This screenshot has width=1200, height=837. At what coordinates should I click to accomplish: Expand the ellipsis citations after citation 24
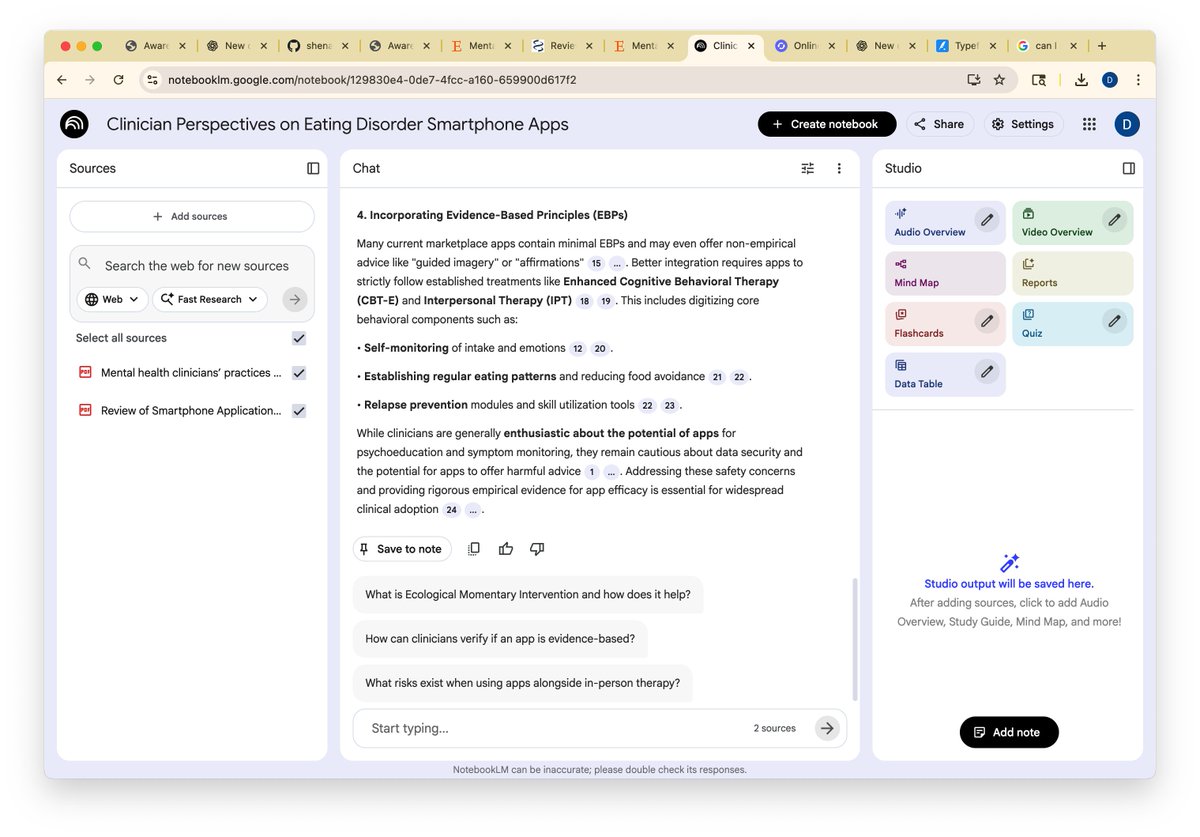coord(472,510)
